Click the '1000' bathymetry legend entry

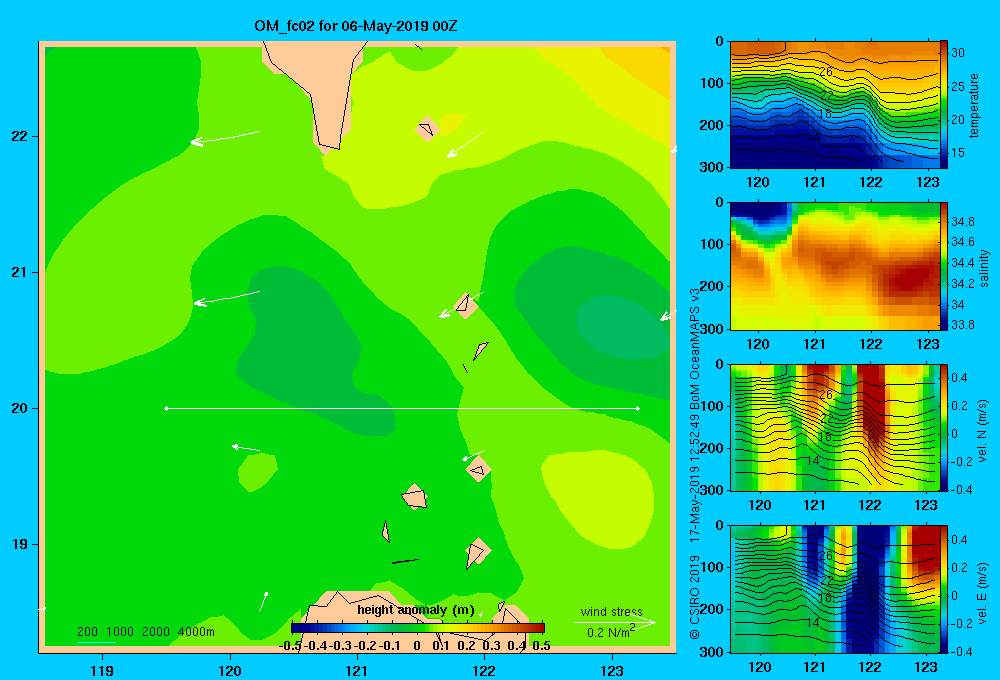pos(120,632)
